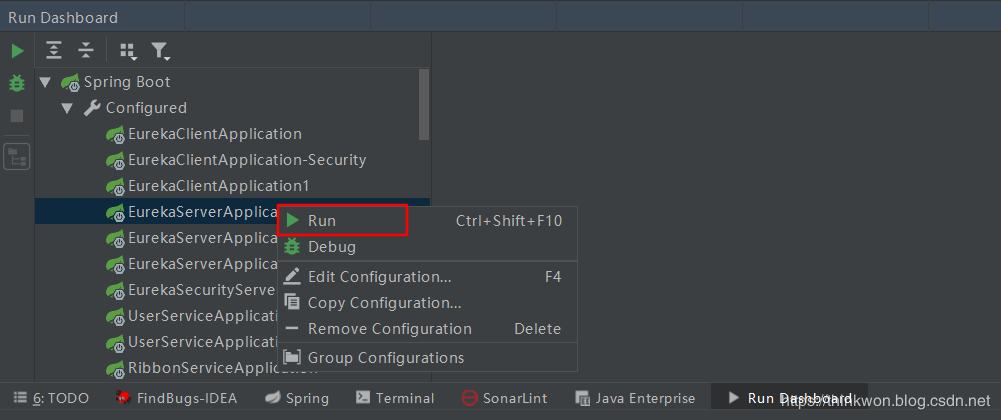Select Debug from the context menu
This screenshot has width=1001, height=420.
point(331,247)
